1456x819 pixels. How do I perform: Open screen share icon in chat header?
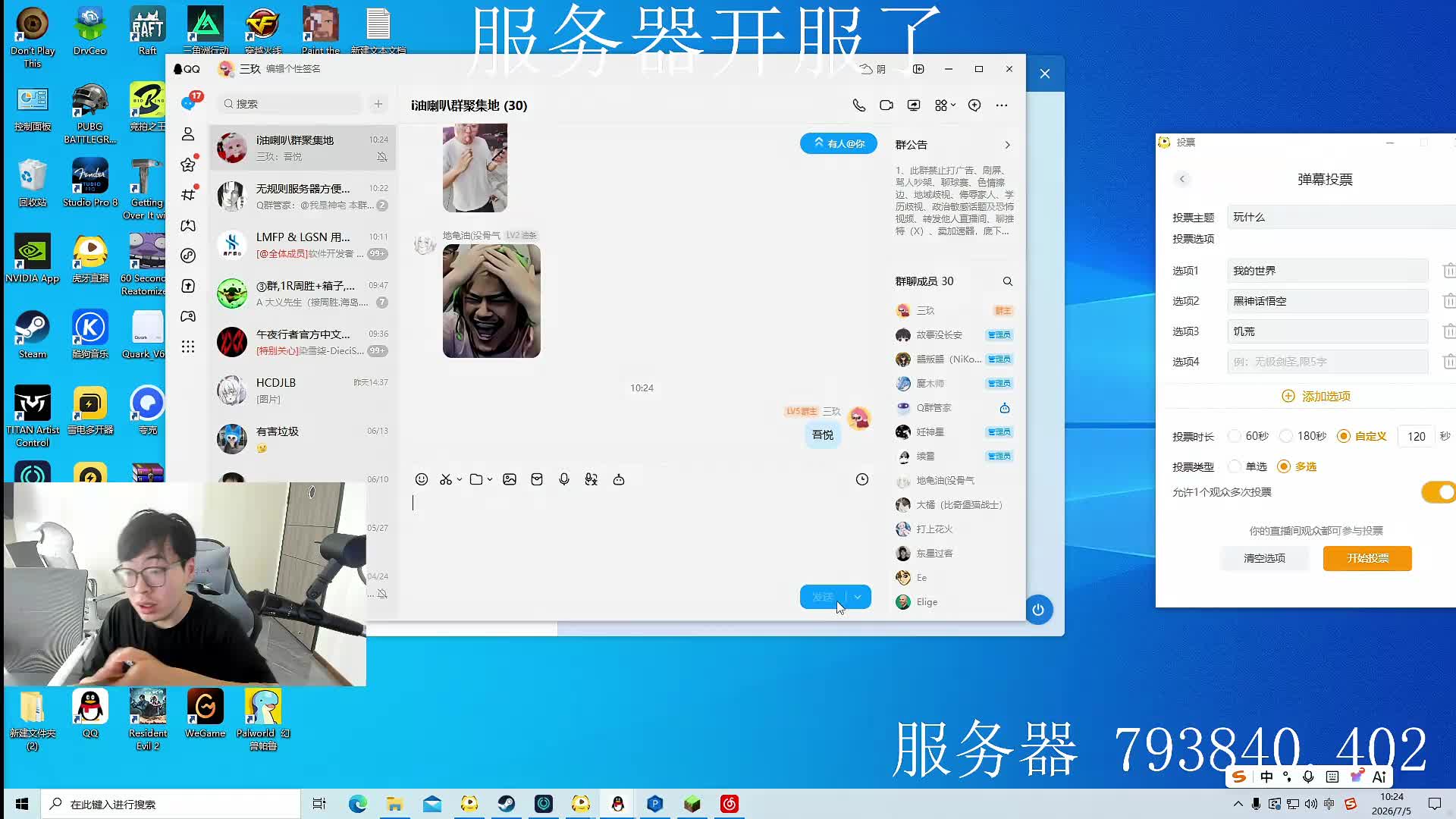914,105
